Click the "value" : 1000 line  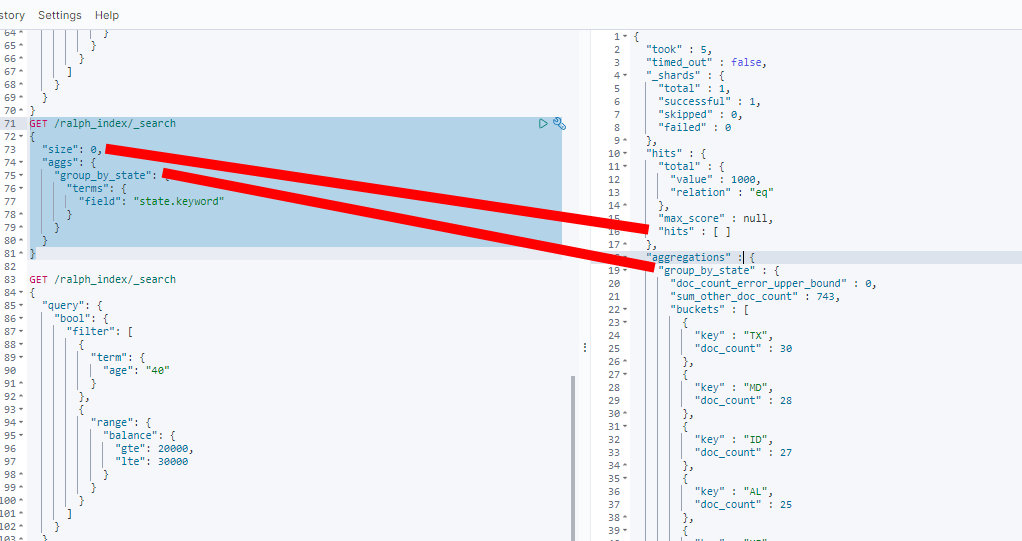[716, 179]
